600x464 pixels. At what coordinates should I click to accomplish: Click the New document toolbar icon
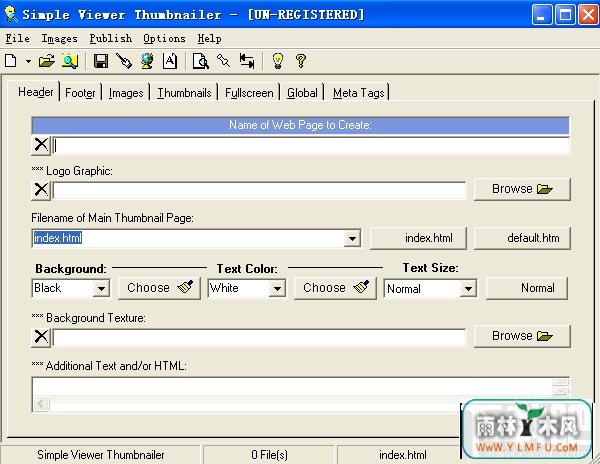tap(11, 61)
